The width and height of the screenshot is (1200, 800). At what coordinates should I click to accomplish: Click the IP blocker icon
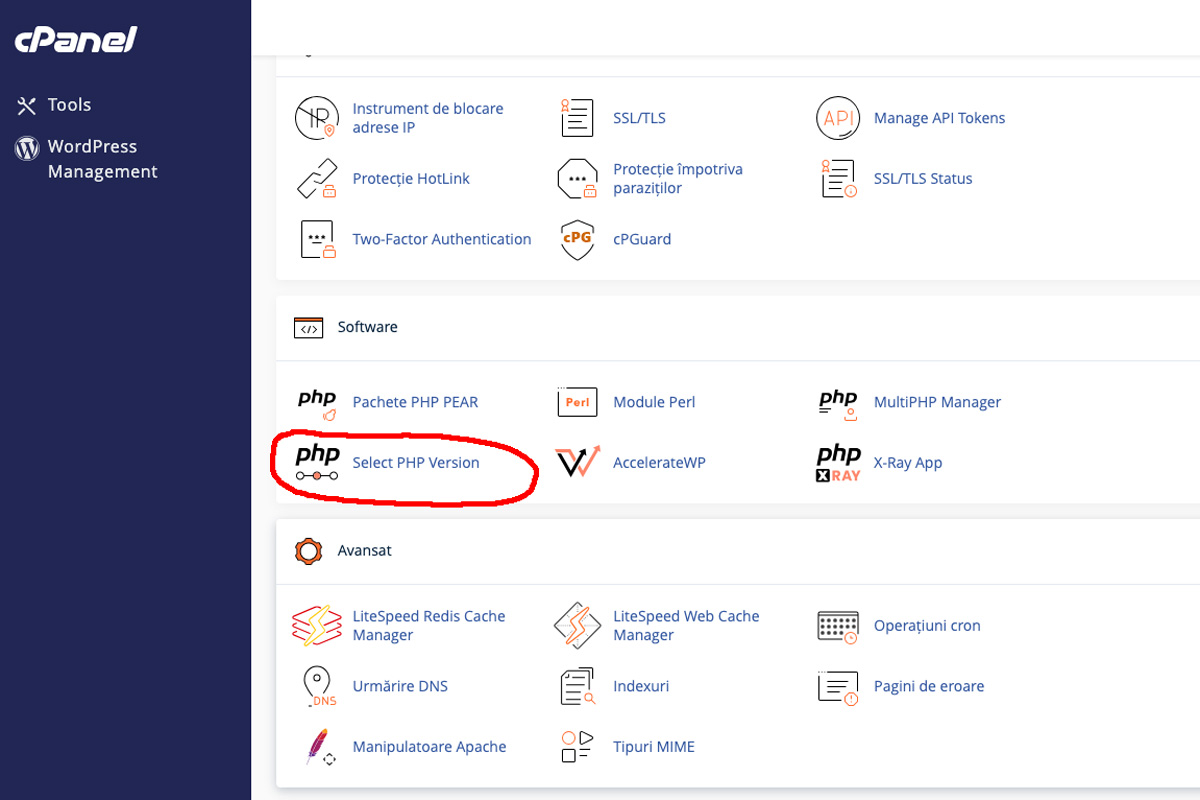[317, 118]
